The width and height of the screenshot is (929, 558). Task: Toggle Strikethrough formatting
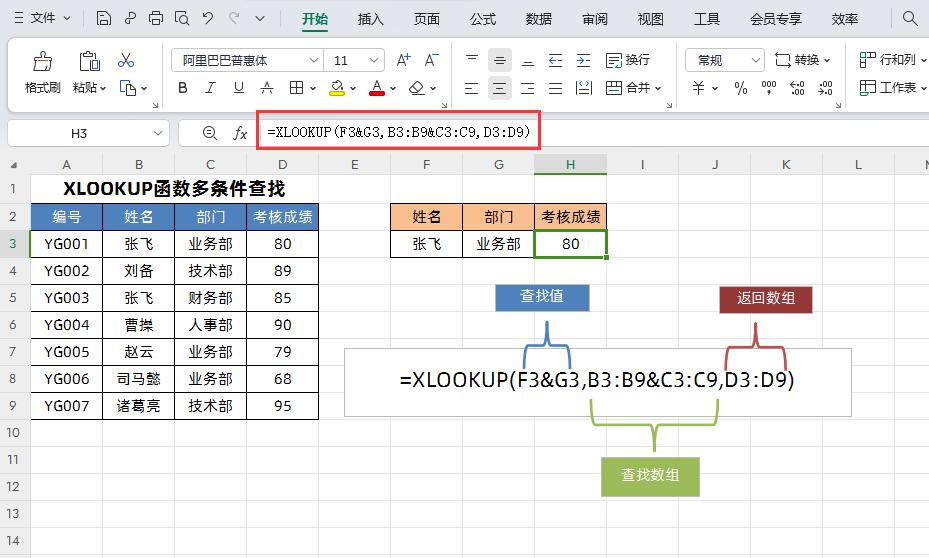(267, 88)
